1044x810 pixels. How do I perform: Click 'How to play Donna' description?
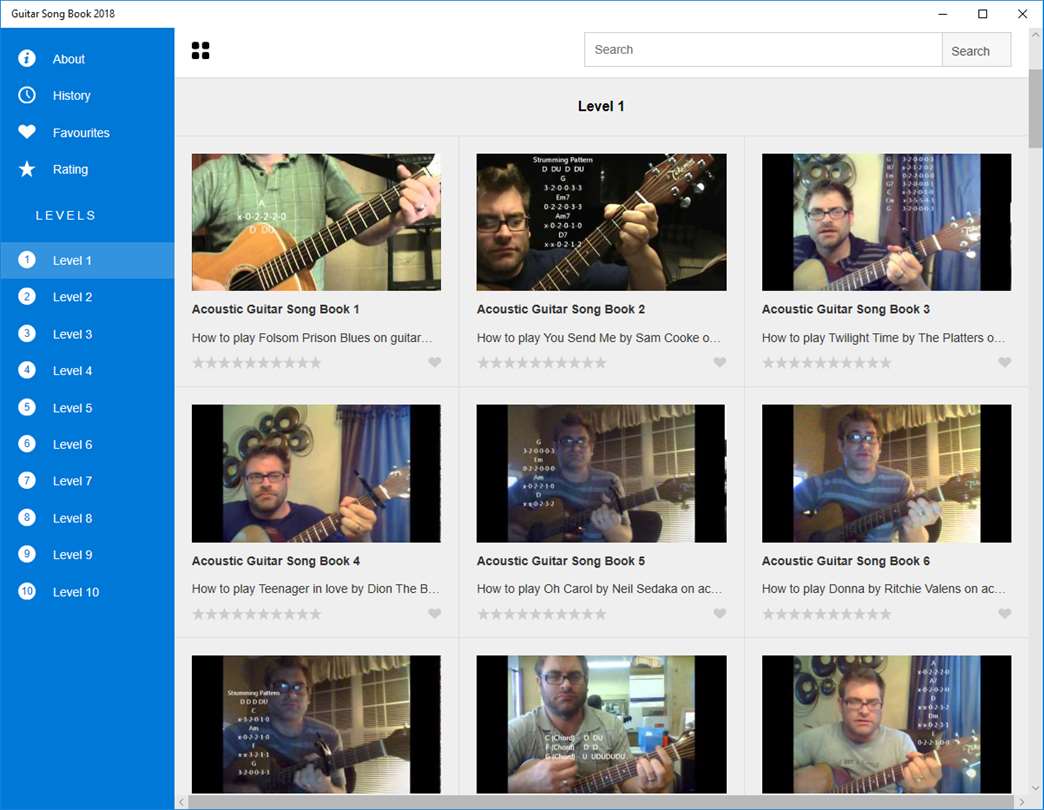[x=884, y=589]
